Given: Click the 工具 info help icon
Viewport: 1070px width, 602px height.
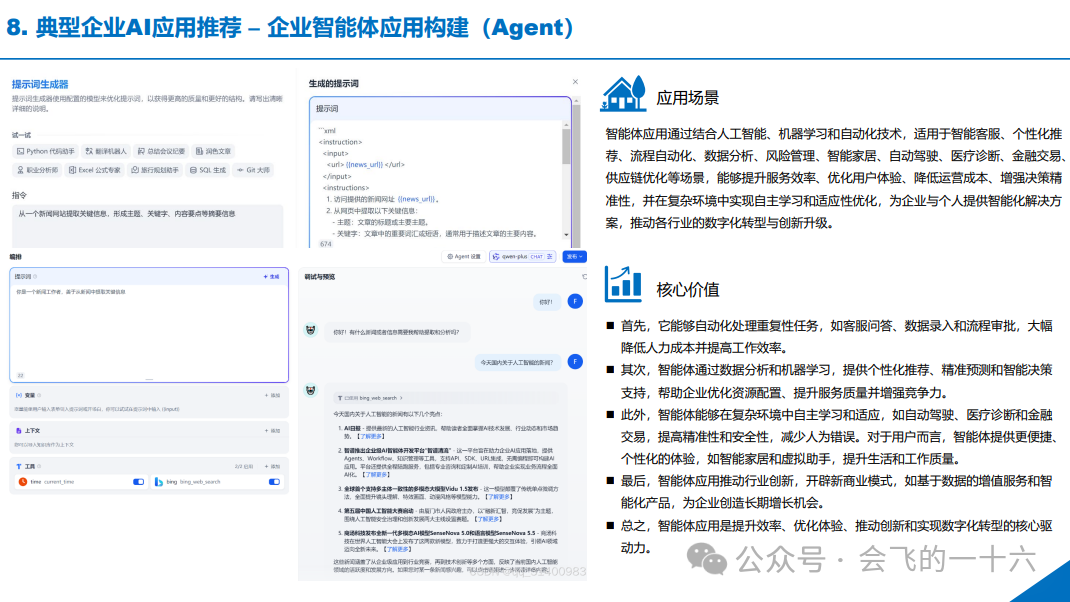Looking at the screenshot, I should tap(39, 466).
